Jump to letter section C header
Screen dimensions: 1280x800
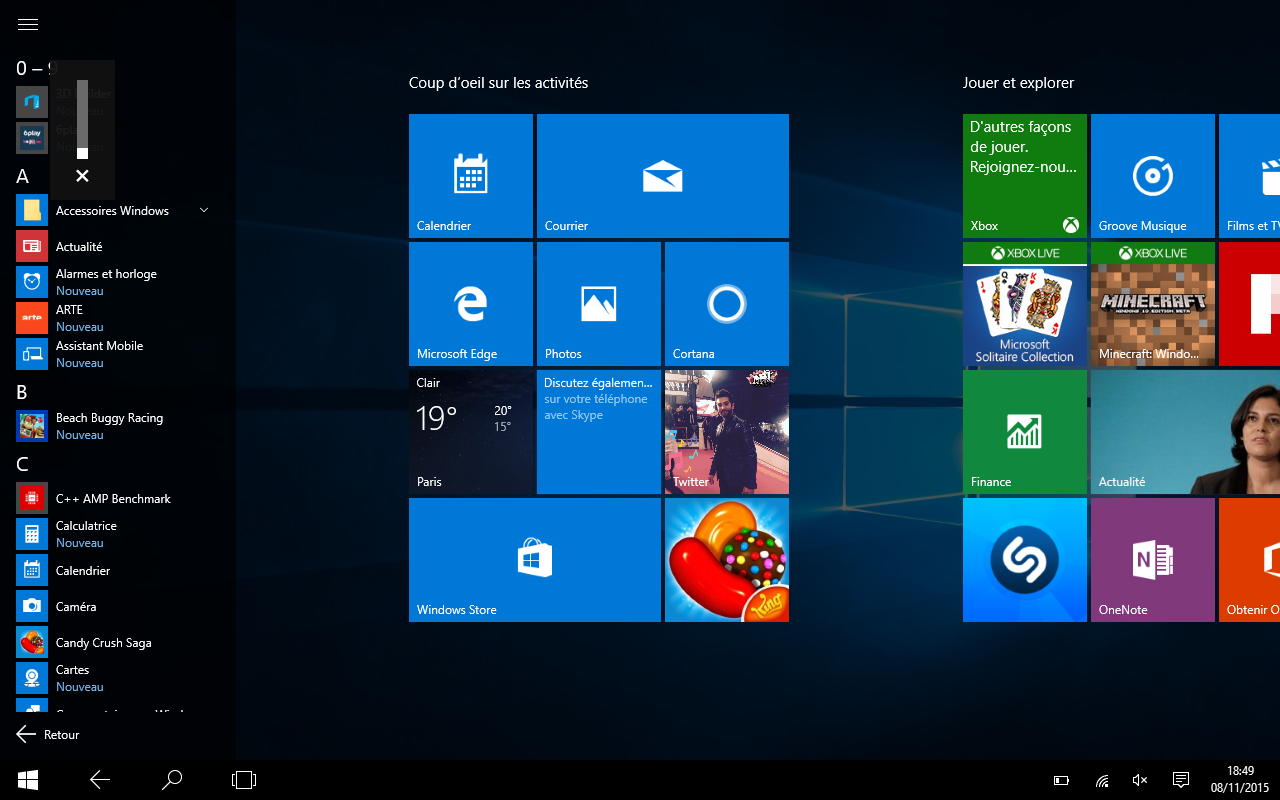22,464
